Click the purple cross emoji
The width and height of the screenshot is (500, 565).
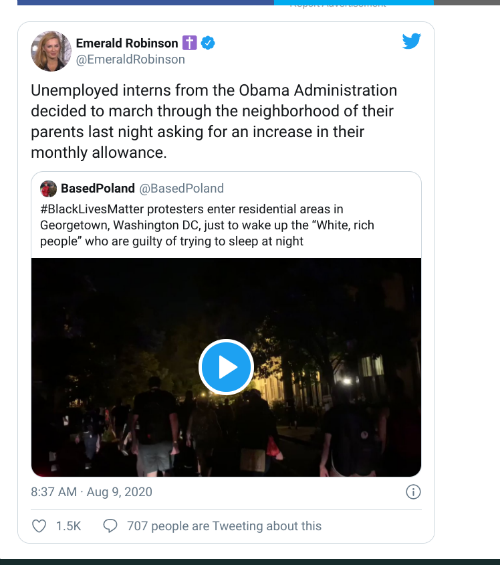pyautogui.click(x=189, y=43)
